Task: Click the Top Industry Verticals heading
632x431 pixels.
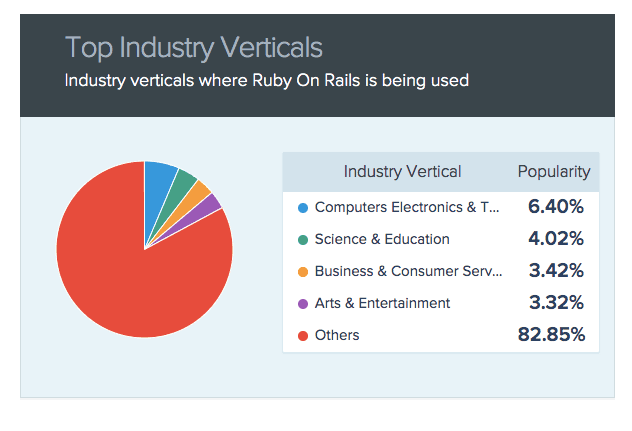Action: (x=194, y=48)
